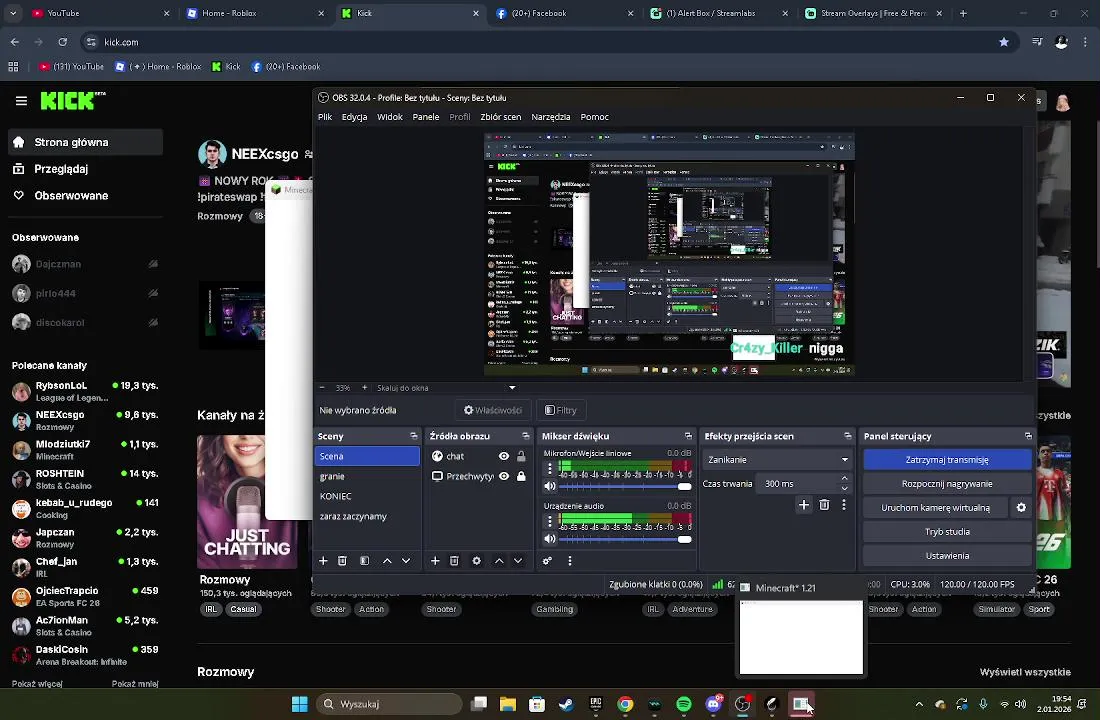Viewport: 1100px width, 720px height.
Task: Delete scene transition with trash icon
Action: coord(824,505)
